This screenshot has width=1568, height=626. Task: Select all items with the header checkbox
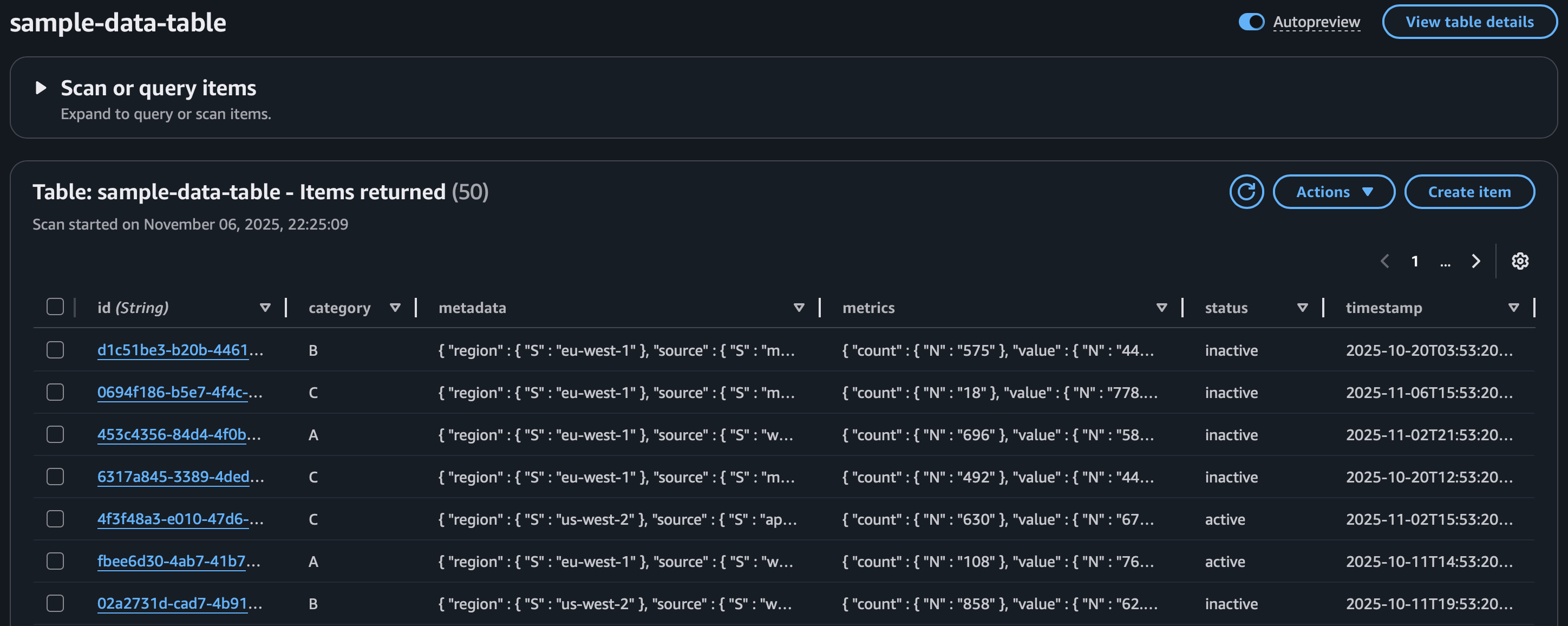pyautogui.click(x=55, y=307)
